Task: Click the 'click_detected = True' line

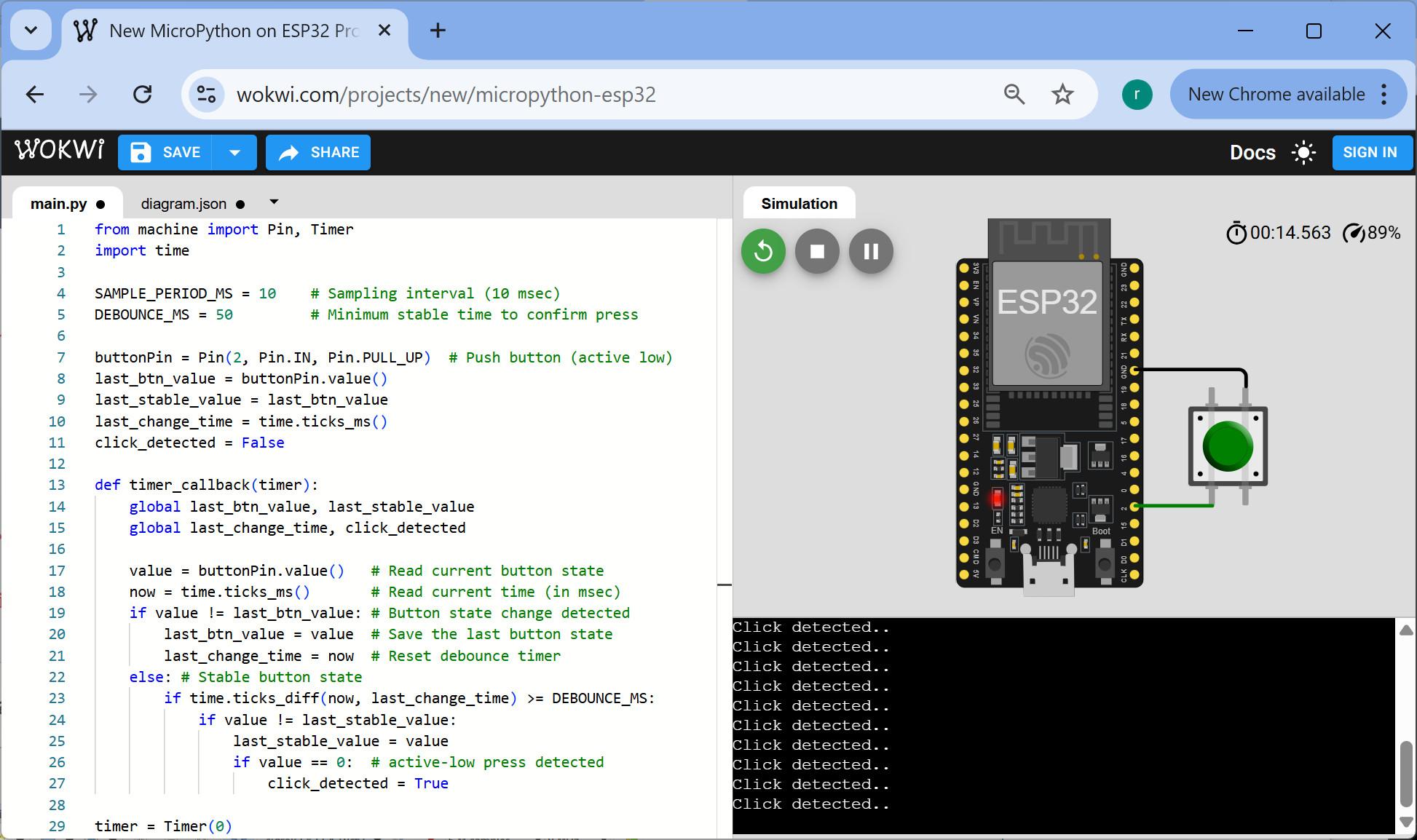Action: coord(358,783)
